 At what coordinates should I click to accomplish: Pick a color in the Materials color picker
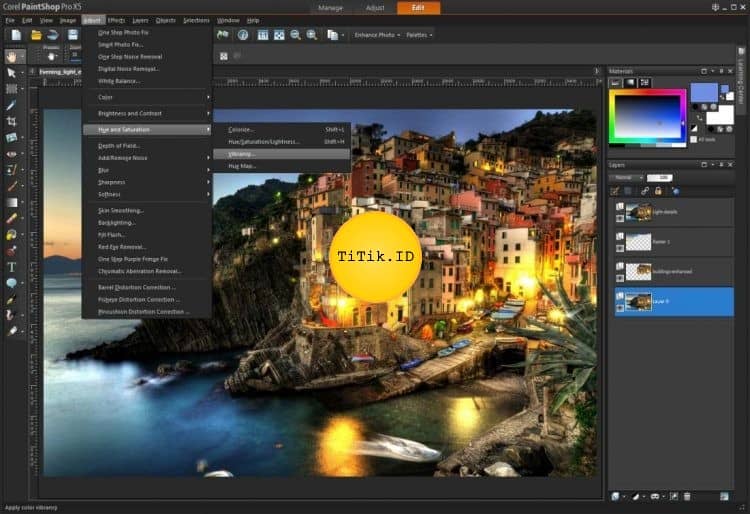coord(648,116)
